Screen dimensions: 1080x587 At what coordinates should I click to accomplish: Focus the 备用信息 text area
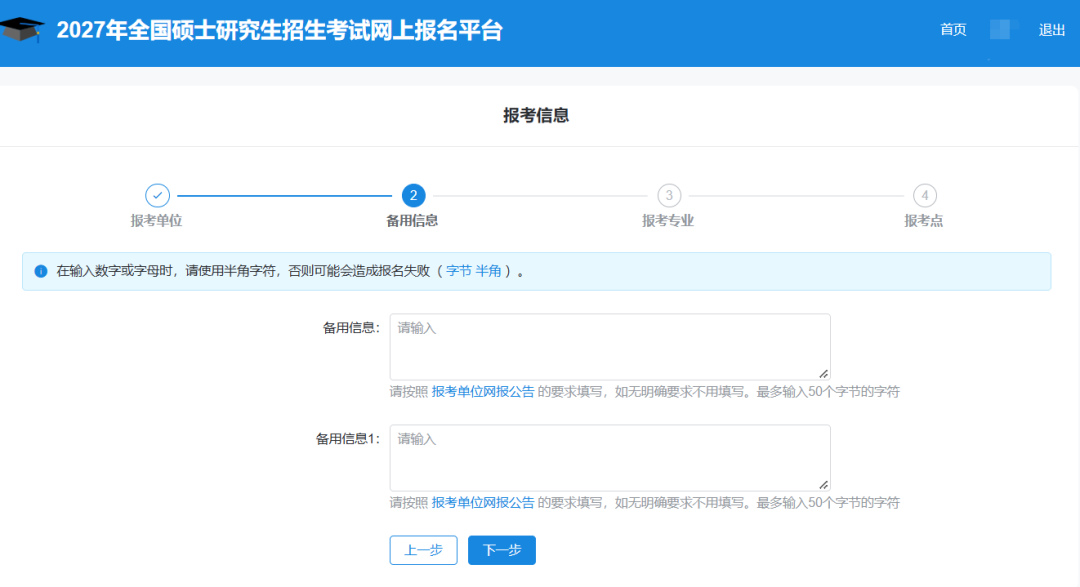pos(610,347)
